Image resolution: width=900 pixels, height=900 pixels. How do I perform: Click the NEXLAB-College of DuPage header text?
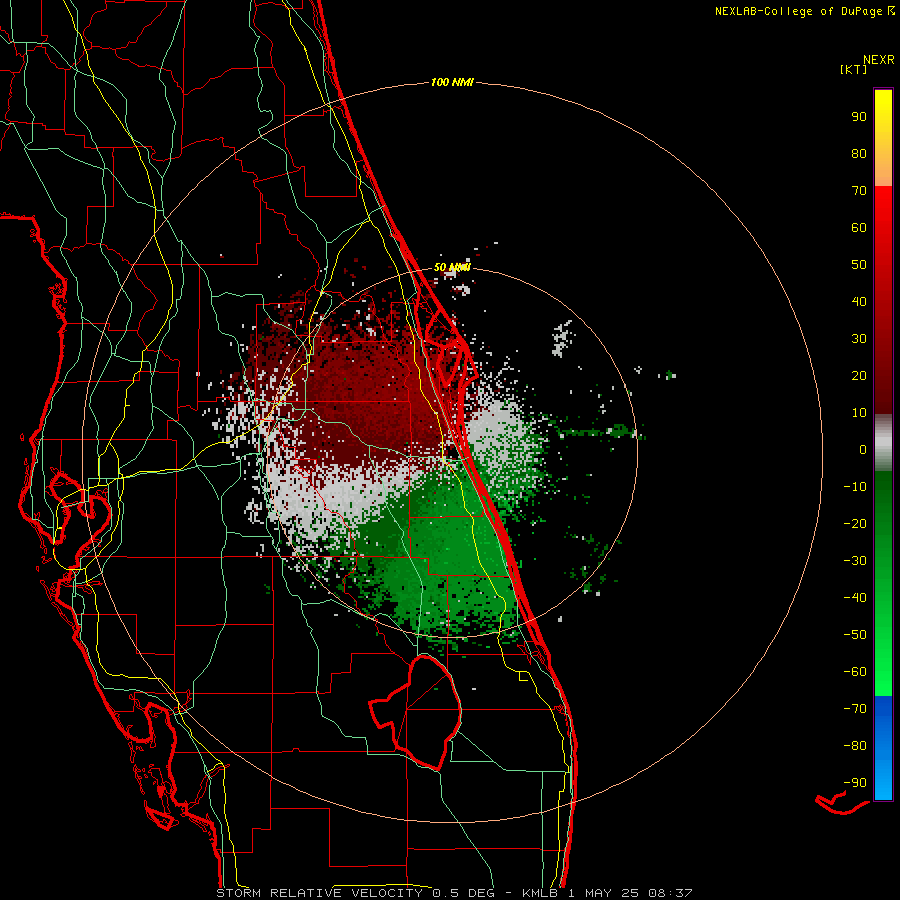[x=798, y=11]
